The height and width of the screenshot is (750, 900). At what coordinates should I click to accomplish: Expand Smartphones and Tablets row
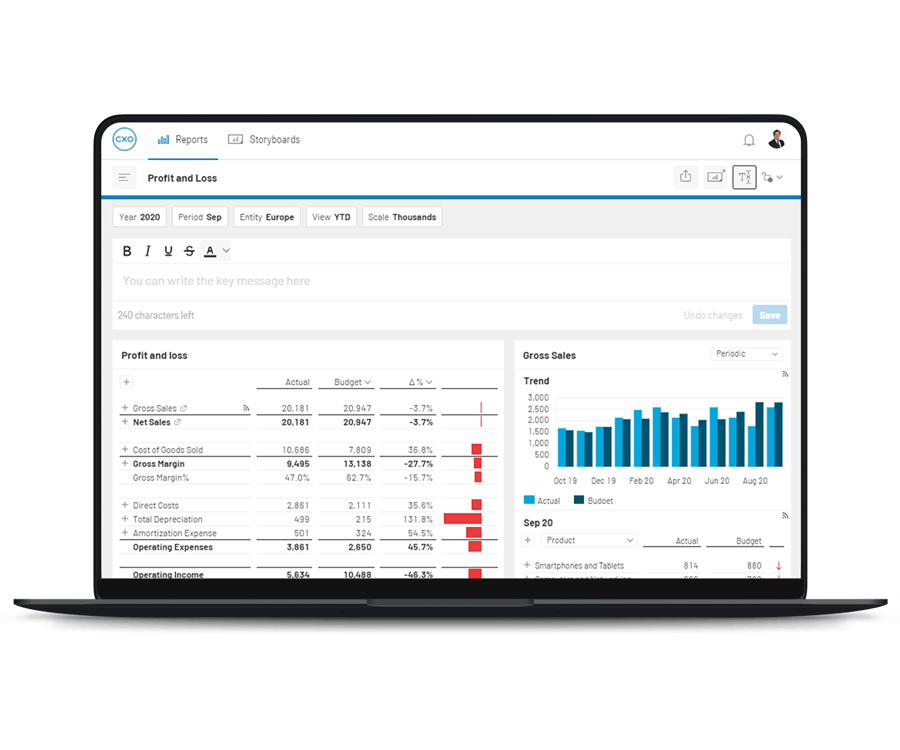[527, 565]
